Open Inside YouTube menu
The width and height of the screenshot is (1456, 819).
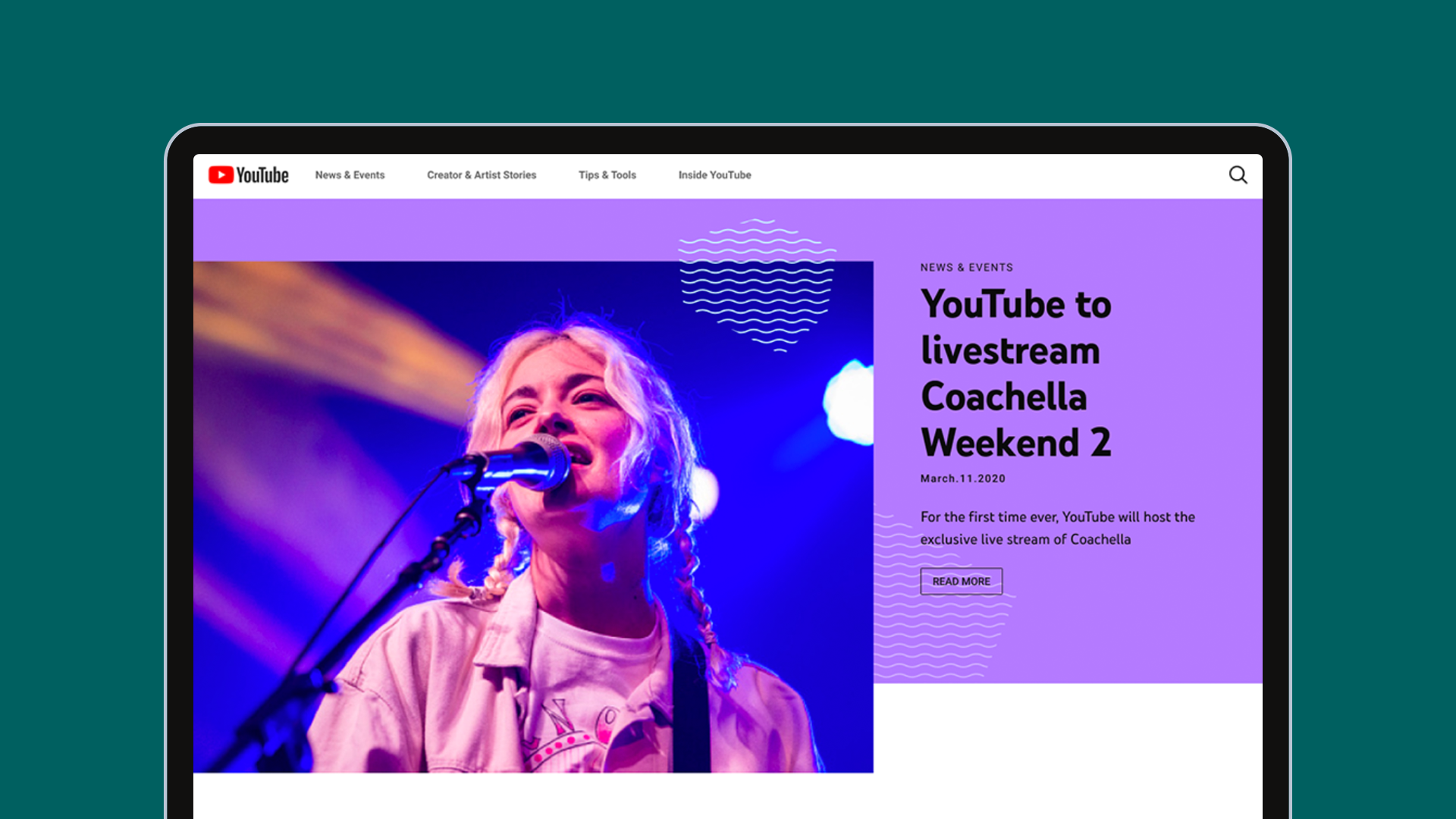click(x=714, y=175)
